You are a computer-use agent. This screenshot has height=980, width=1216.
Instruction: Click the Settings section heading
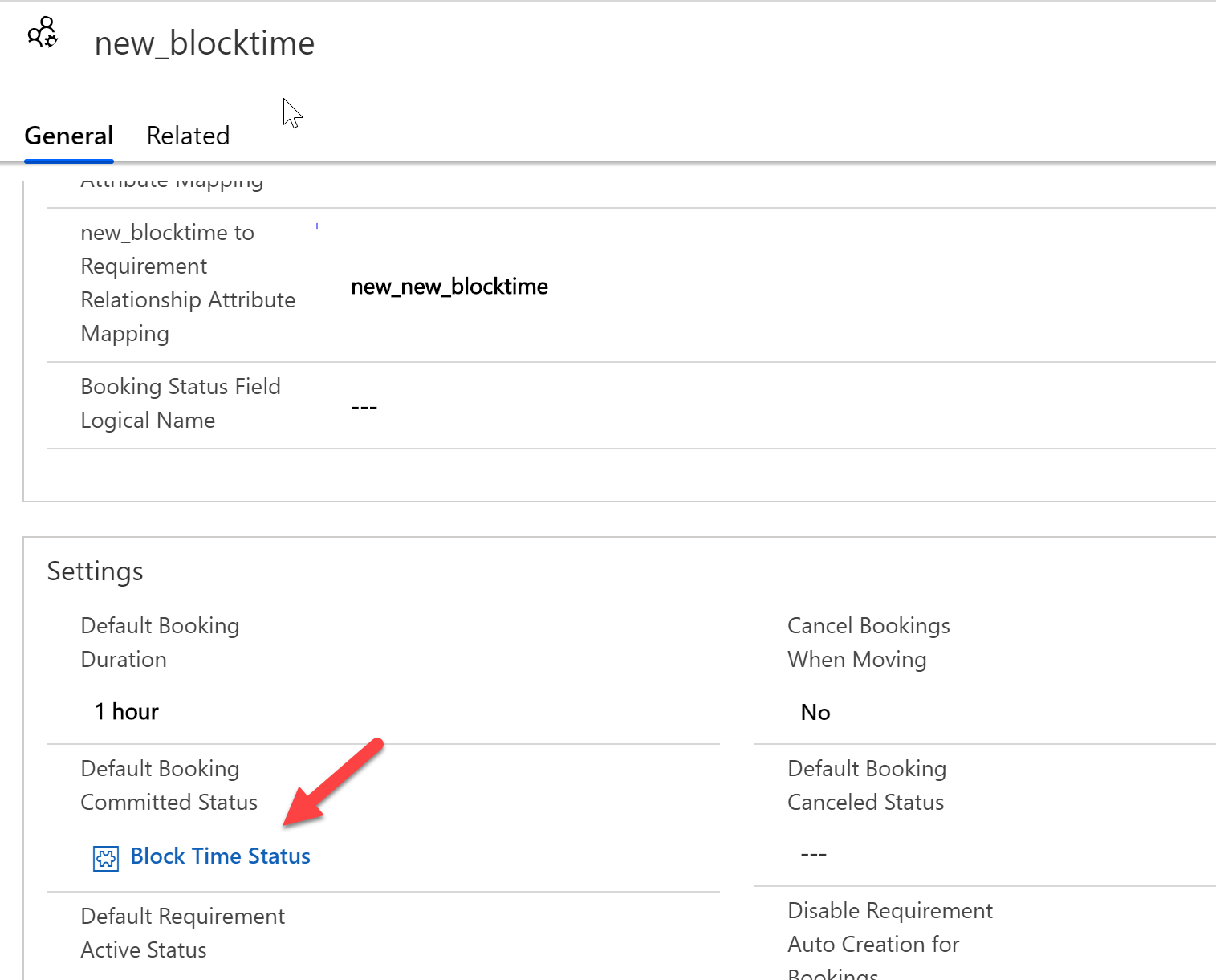pos(95,571)
